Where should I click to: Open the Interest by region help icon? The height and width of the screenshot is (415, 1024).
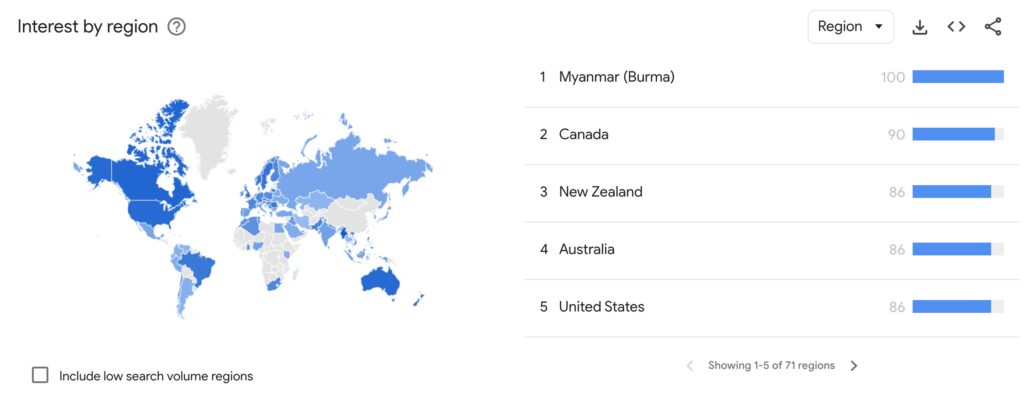[x=176, y=27]
